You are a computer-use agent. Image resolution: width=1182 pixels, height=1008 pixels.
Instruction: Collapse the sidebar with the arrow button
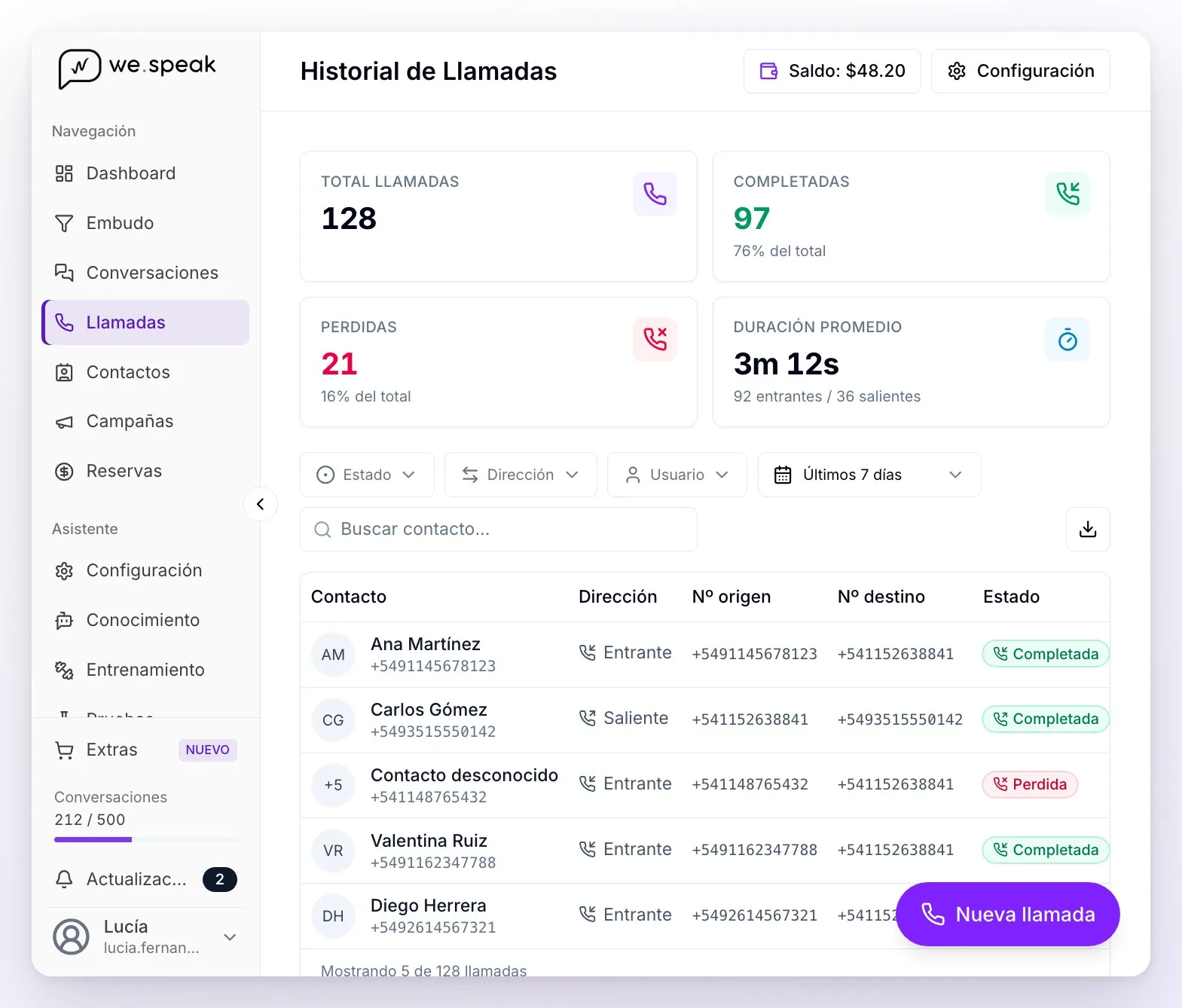[261, 504]
